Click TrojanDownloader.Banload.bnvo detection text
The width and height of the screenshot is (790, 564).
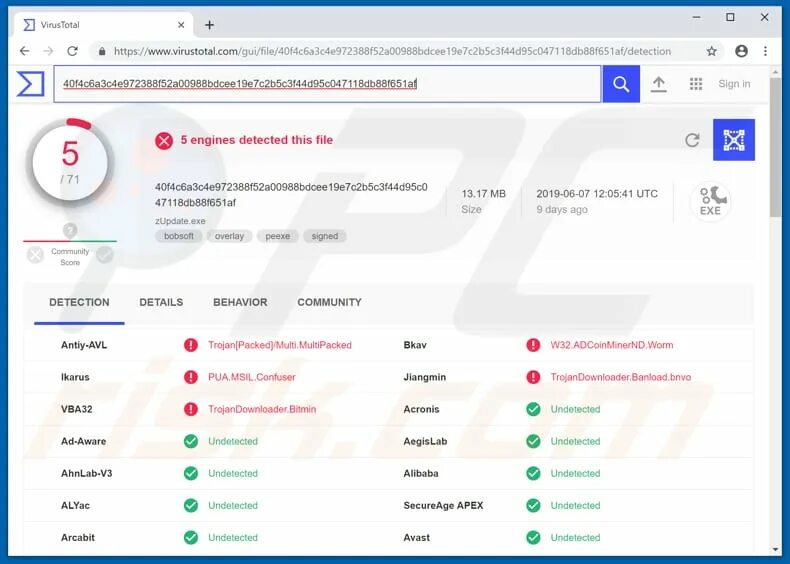click(x=621, y=377)
